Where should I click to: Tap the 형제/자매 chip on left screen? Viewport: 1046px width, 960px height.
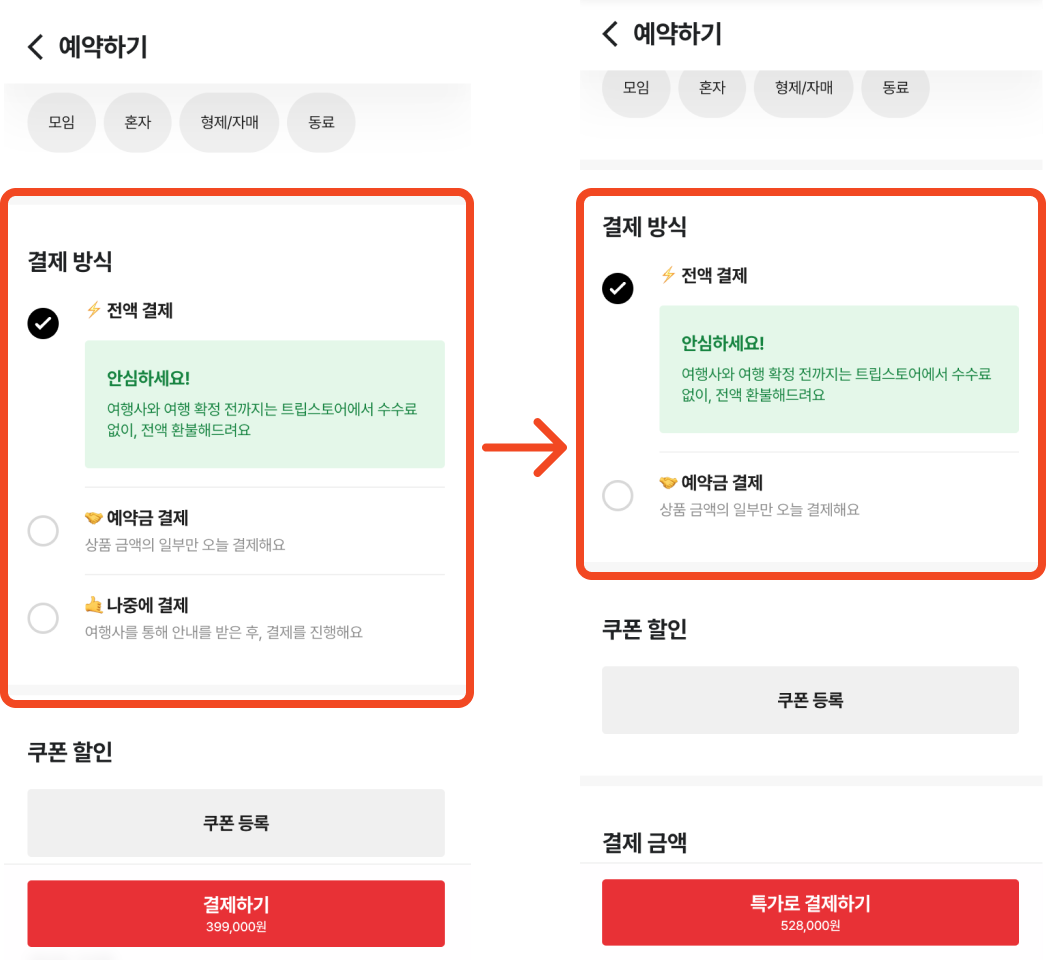click(229, 123)
